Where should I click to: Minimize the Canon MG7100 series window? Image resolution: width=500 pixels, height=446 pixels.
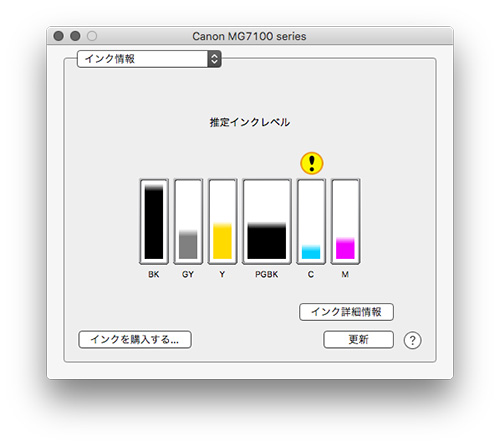pyautogui.click(x=75, y=36)
